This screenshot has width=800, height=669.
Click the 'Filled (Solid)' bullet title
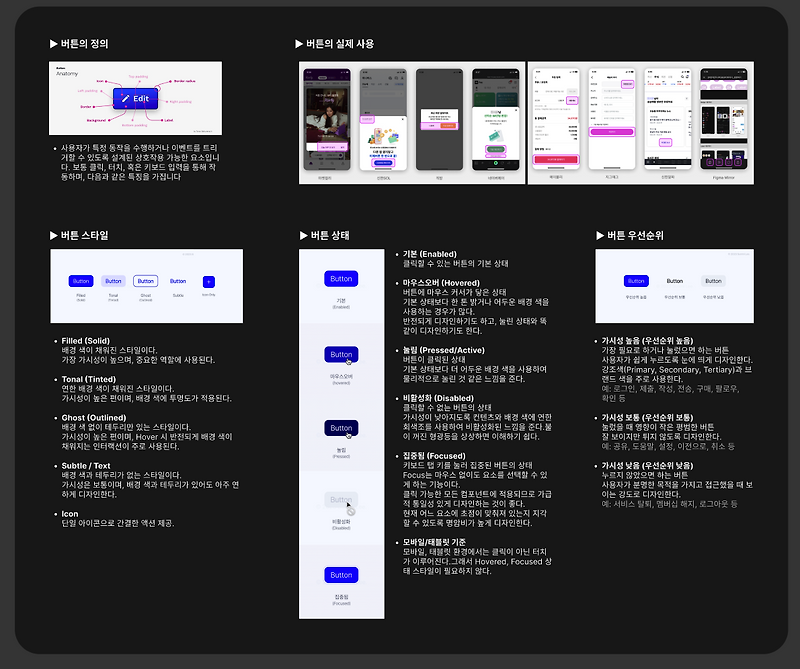pos(86,341)
